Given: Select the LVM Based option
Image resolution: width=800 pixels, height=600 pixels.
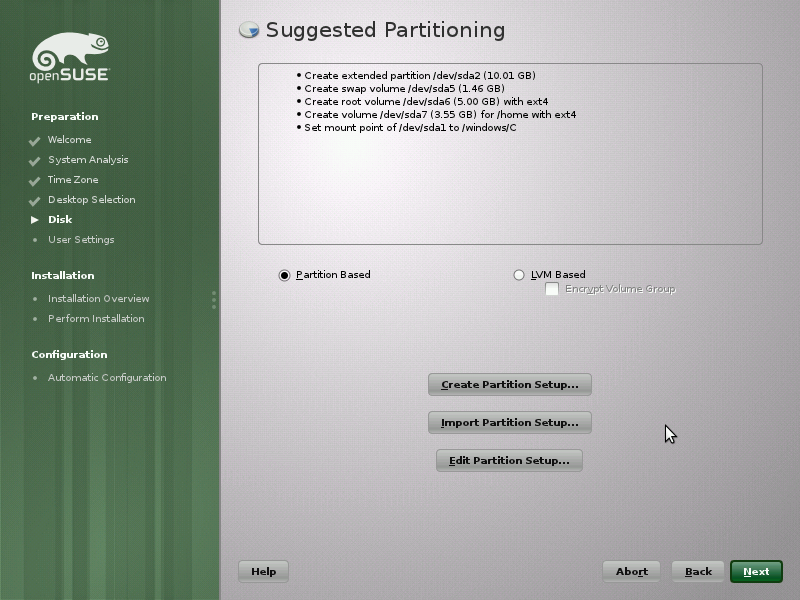Looking at the screenshot, I should (519, 274).
